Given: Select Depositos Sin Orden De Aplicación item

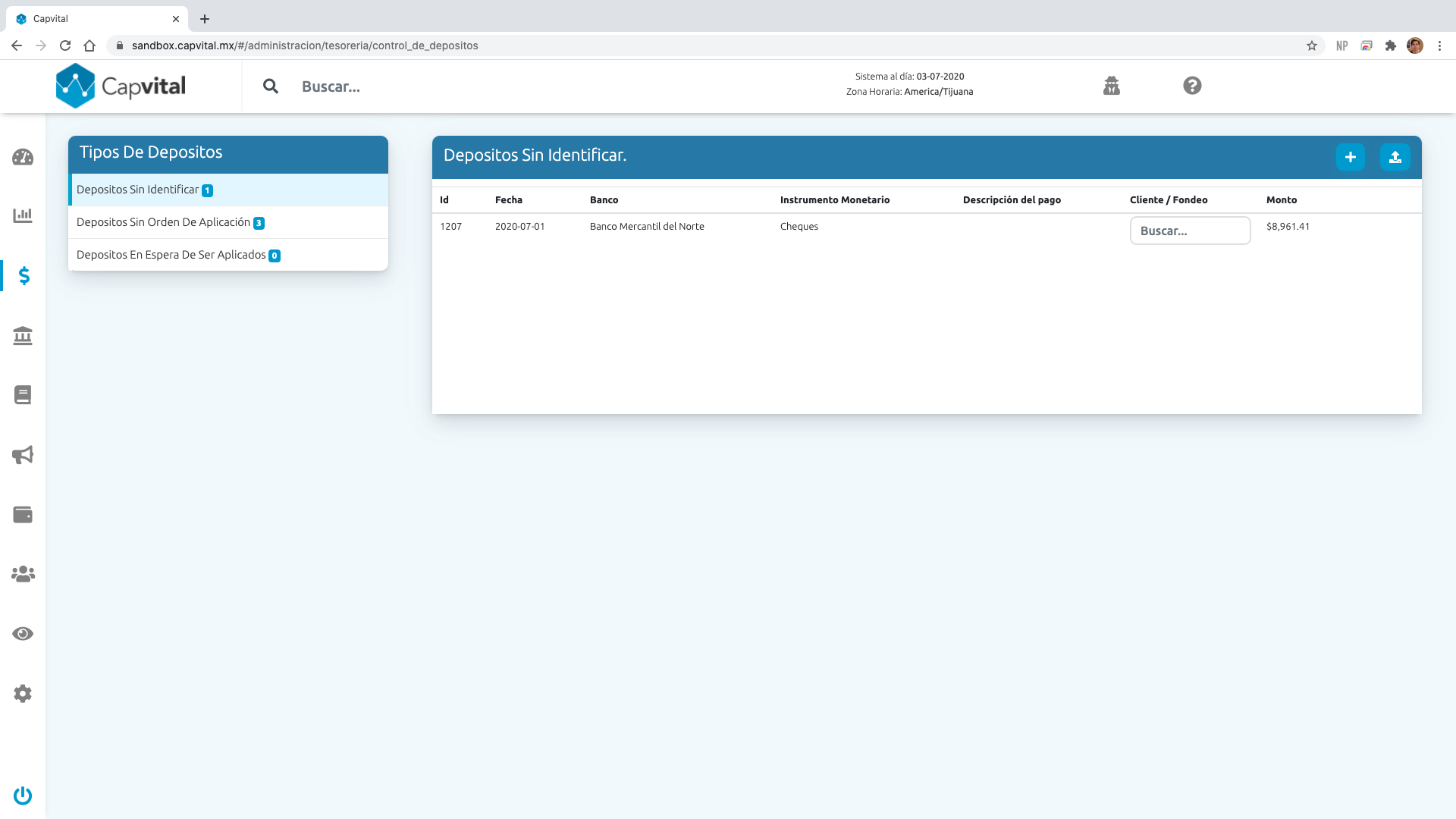Looking at the screenshot, I should coord(163,222).
